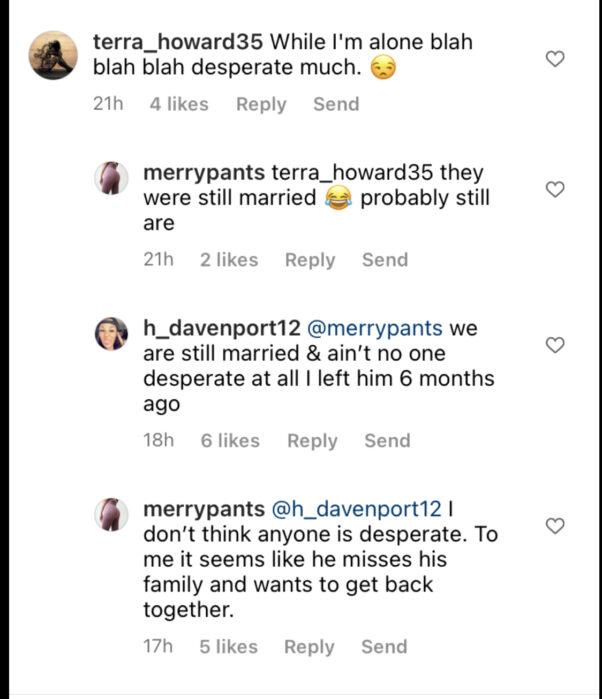
Task: Heart merrypants' 'misses his family' comment
Action: click(x=555, y=526)
